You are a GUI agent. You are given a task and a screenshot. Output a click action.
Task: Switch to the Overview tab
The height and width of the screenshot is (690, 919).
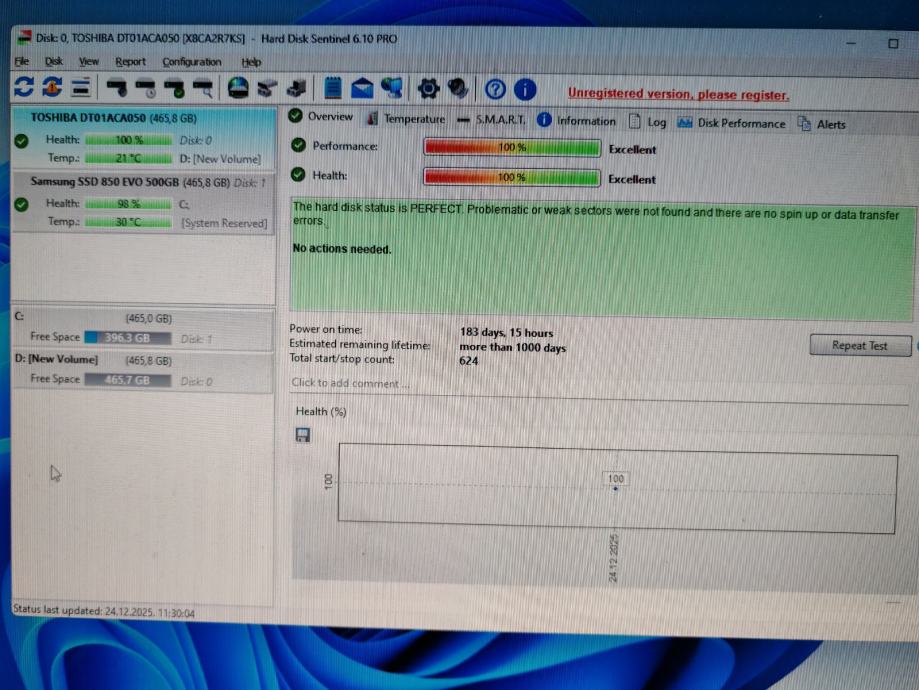click(321, 116)
